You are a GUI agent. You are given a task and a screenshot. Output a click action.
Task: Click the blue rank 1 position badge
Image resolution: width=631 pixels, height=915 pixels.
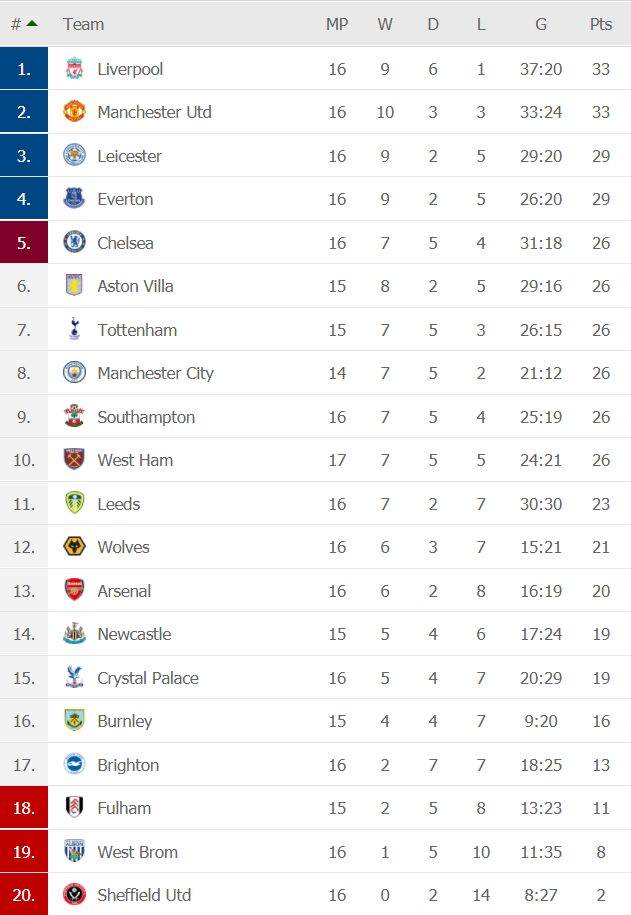click(24, 69)
